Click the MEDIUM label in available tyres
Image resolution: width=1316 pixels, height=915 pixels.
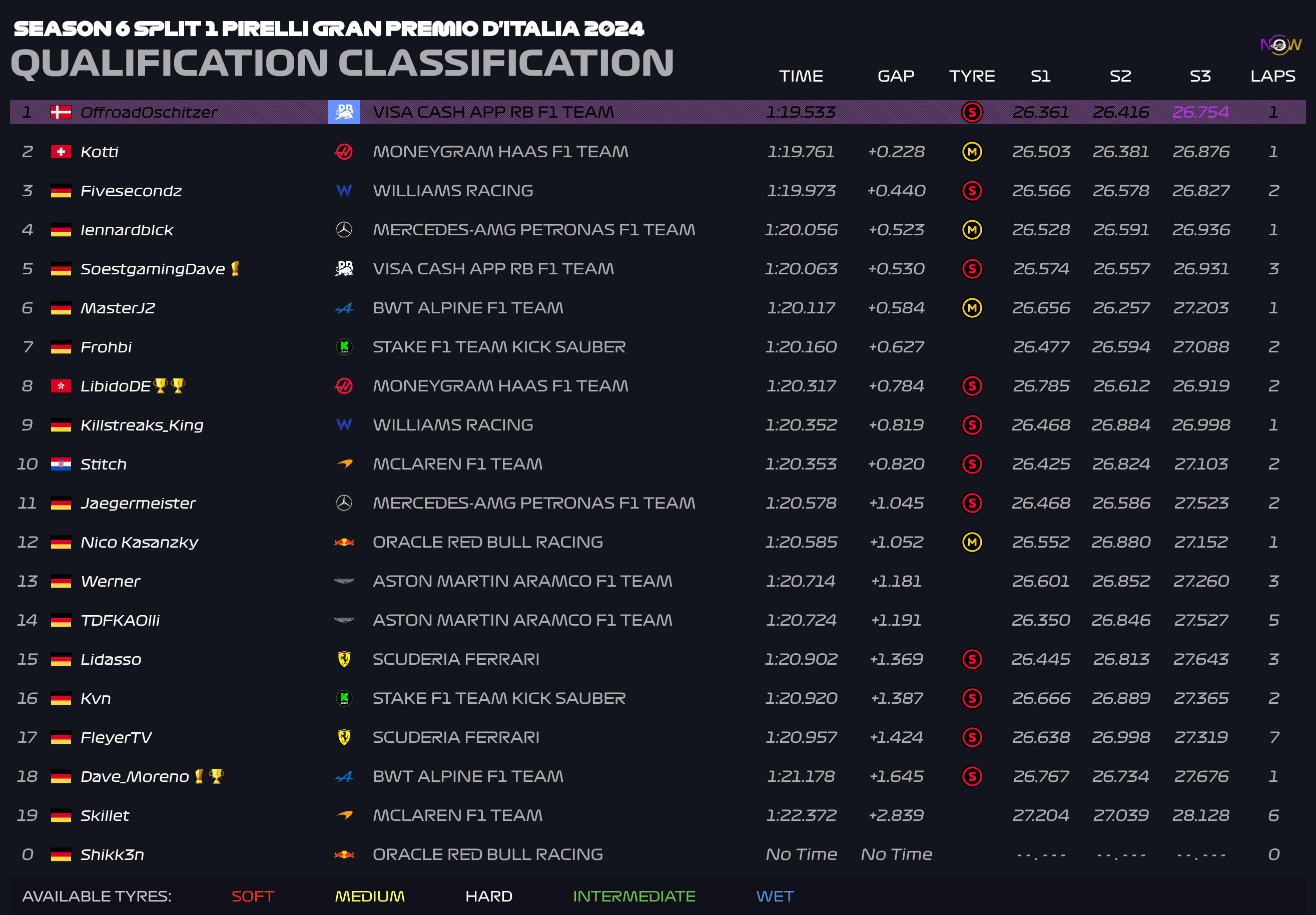[x=370, y=896]
